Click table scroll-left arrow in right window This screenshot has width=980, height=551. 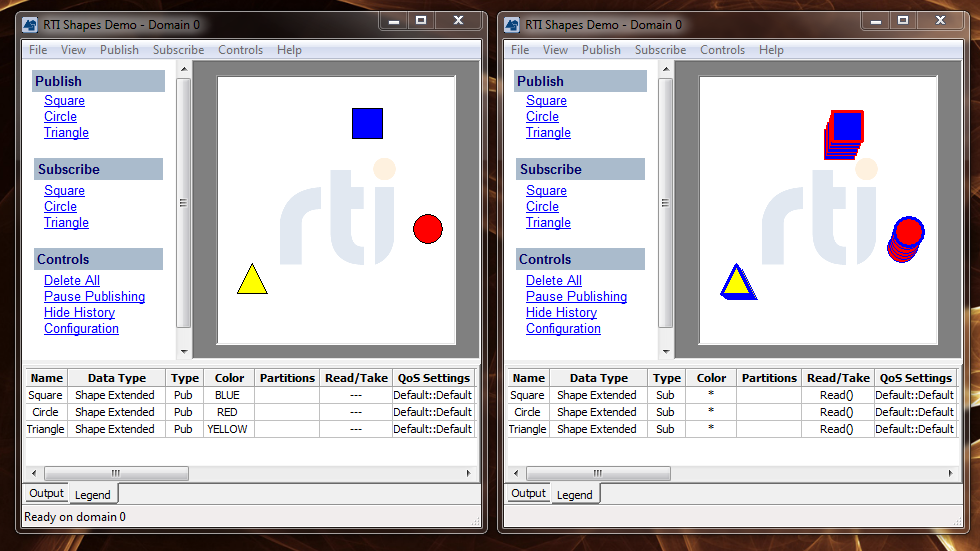[516, 474]
